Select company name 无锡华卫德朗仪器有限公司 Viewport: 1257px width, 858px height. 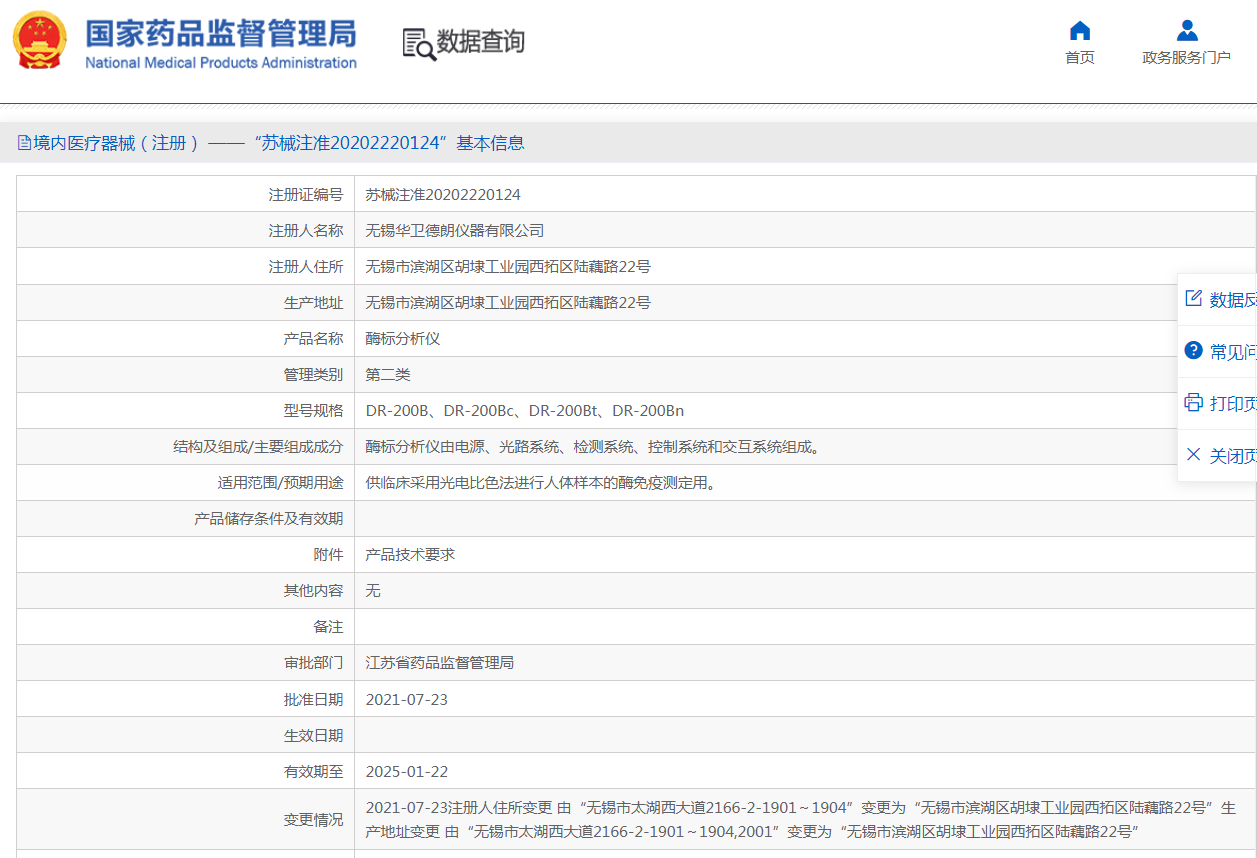(455, 231)
